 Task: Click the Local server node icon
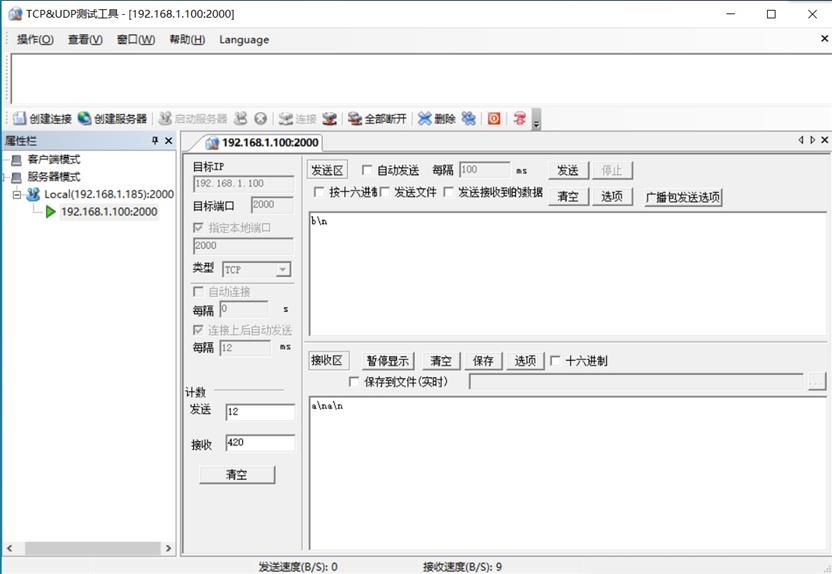tap(33, 194)
